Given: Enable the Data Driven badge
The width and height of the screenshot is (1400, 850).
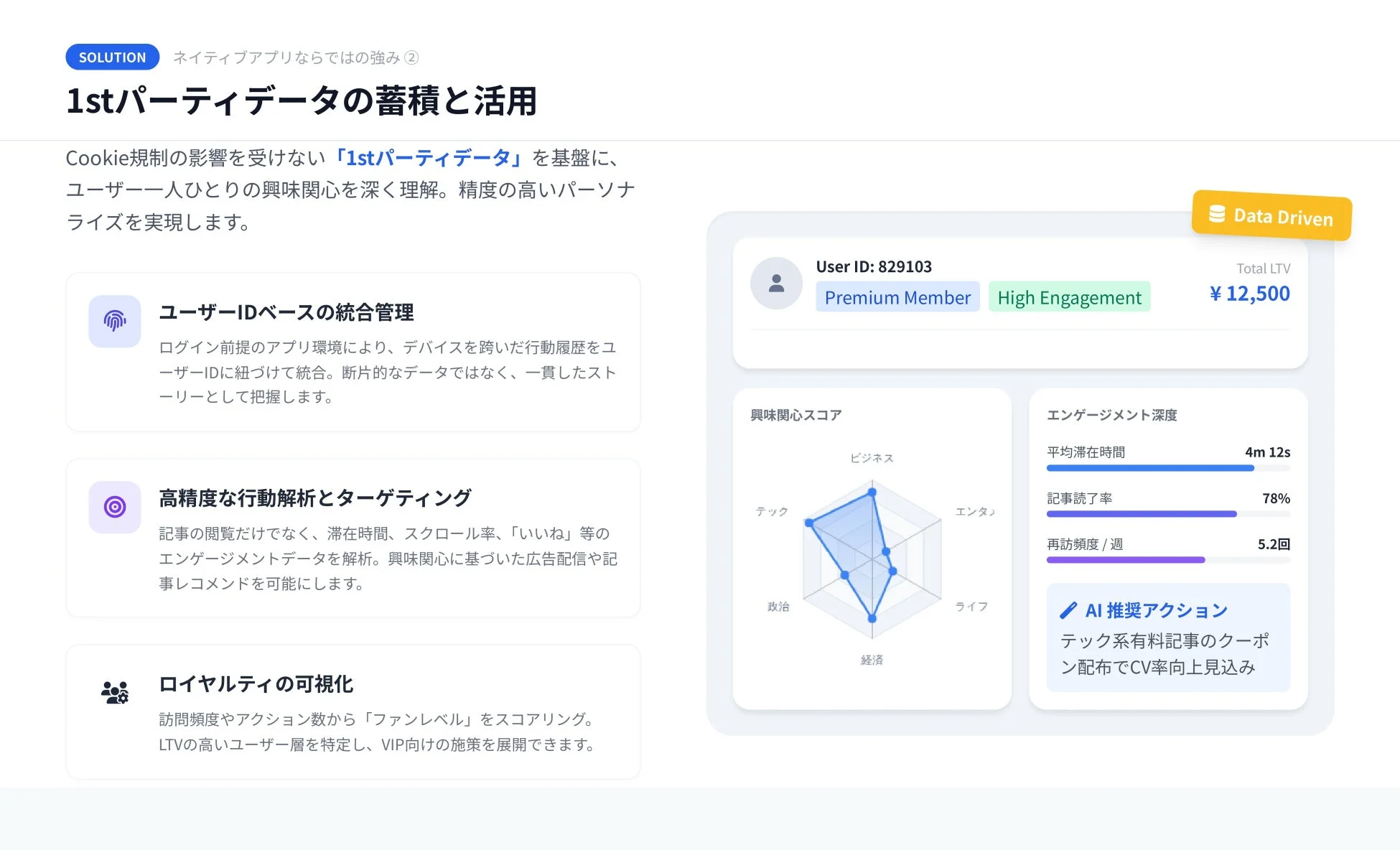Looking at the screenshot, I should (x=1271, y=216).
